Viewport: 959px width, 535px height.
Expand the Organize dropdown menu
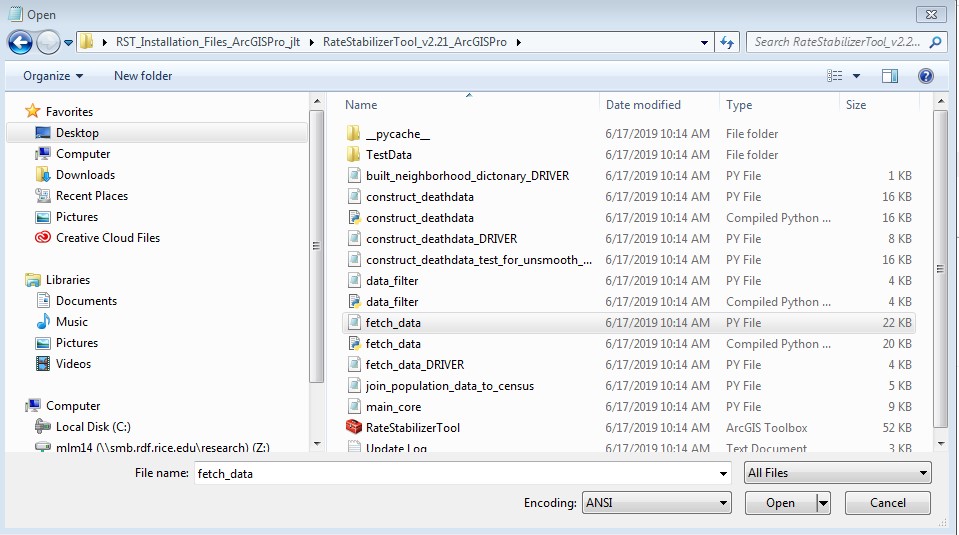click(x=53, y=76)
